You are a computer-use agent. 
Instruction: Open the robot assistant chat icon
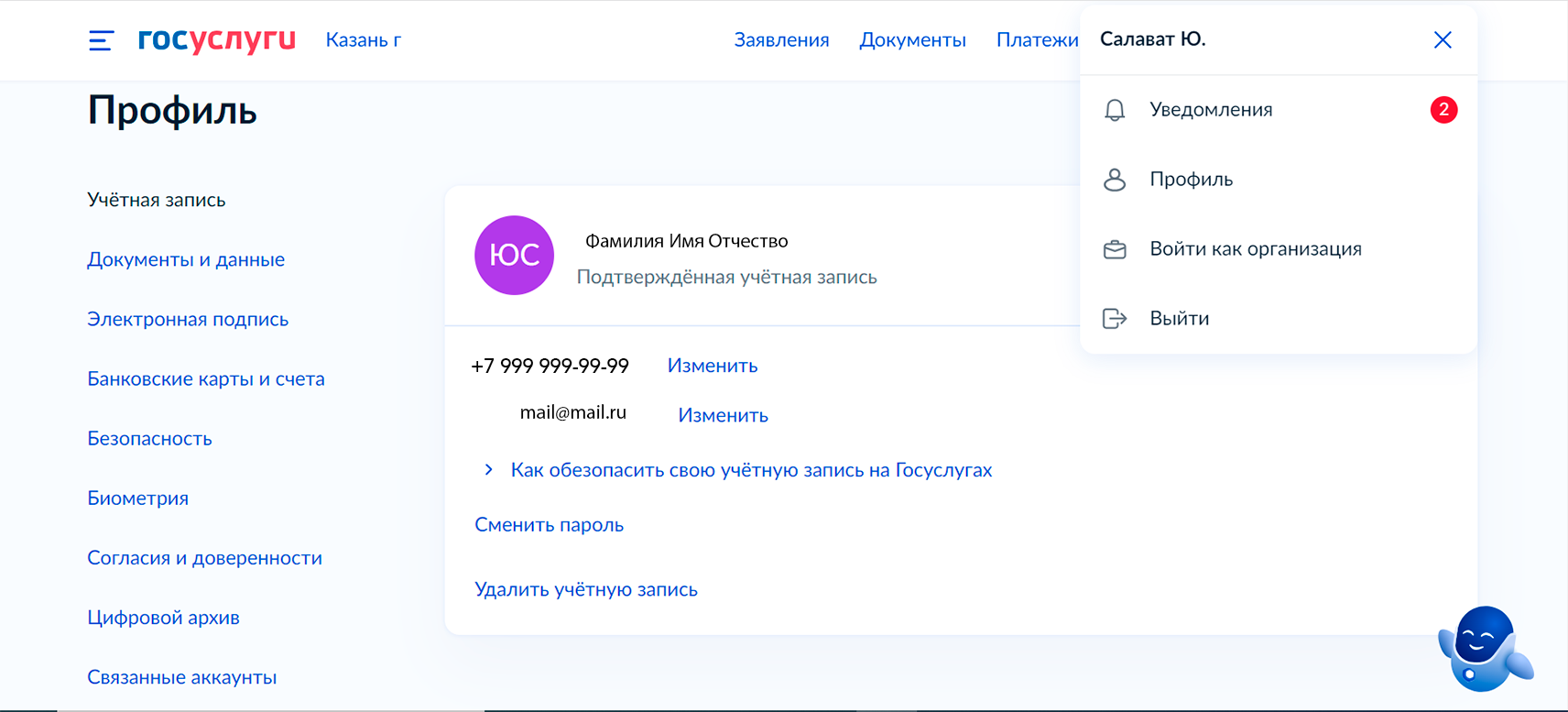pyautogui.click(x=1483, y=649)
